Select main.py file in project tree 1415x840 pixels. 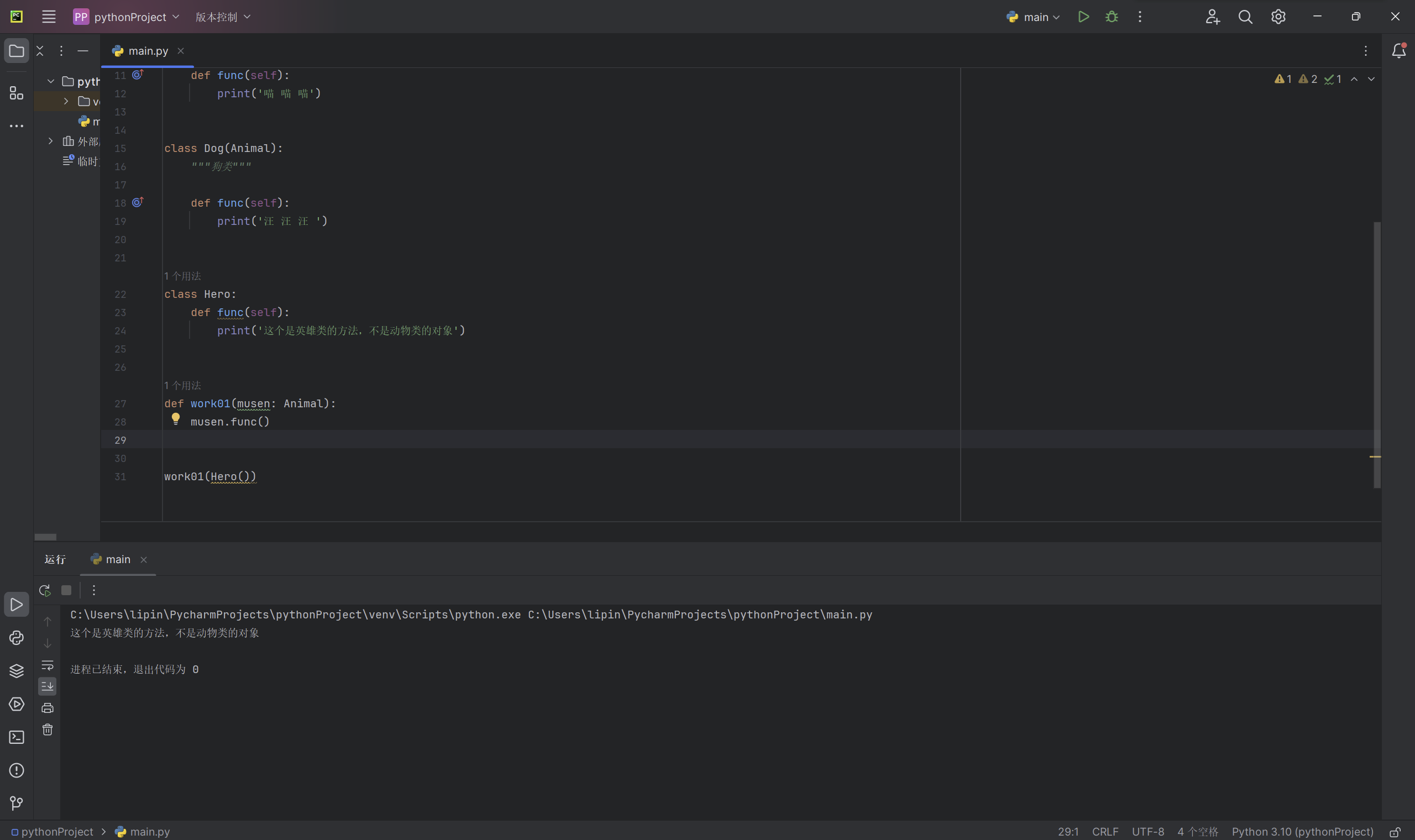click(90, 121)
